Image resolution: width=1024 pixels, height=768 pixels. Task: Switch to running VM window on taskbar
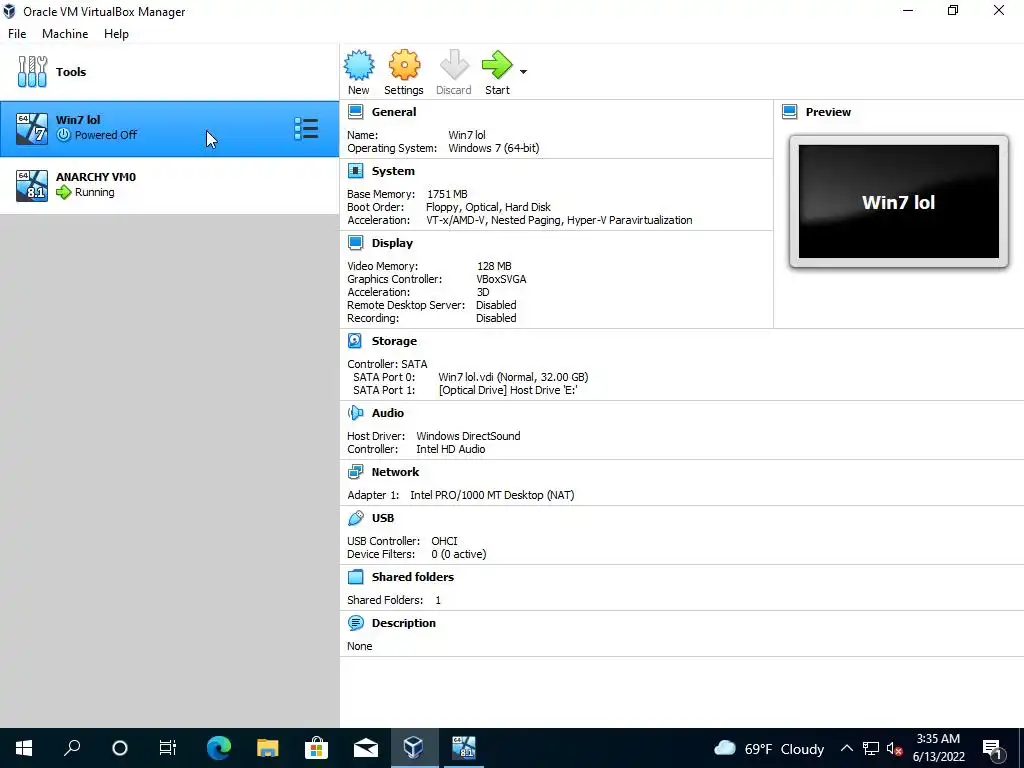(x=464, y=748)
